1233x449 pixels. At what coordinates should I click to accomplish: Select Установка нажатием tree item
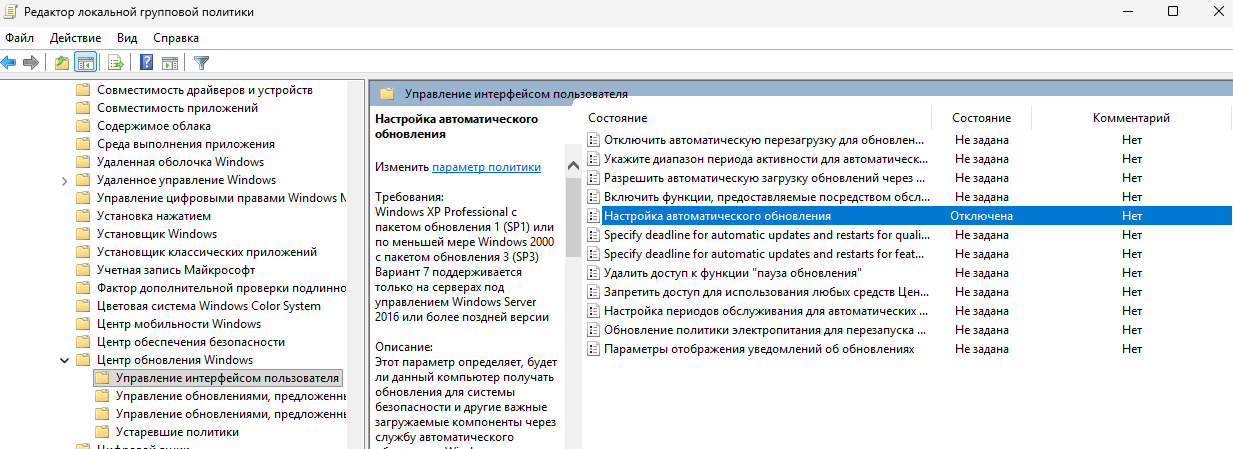point(154,216)
